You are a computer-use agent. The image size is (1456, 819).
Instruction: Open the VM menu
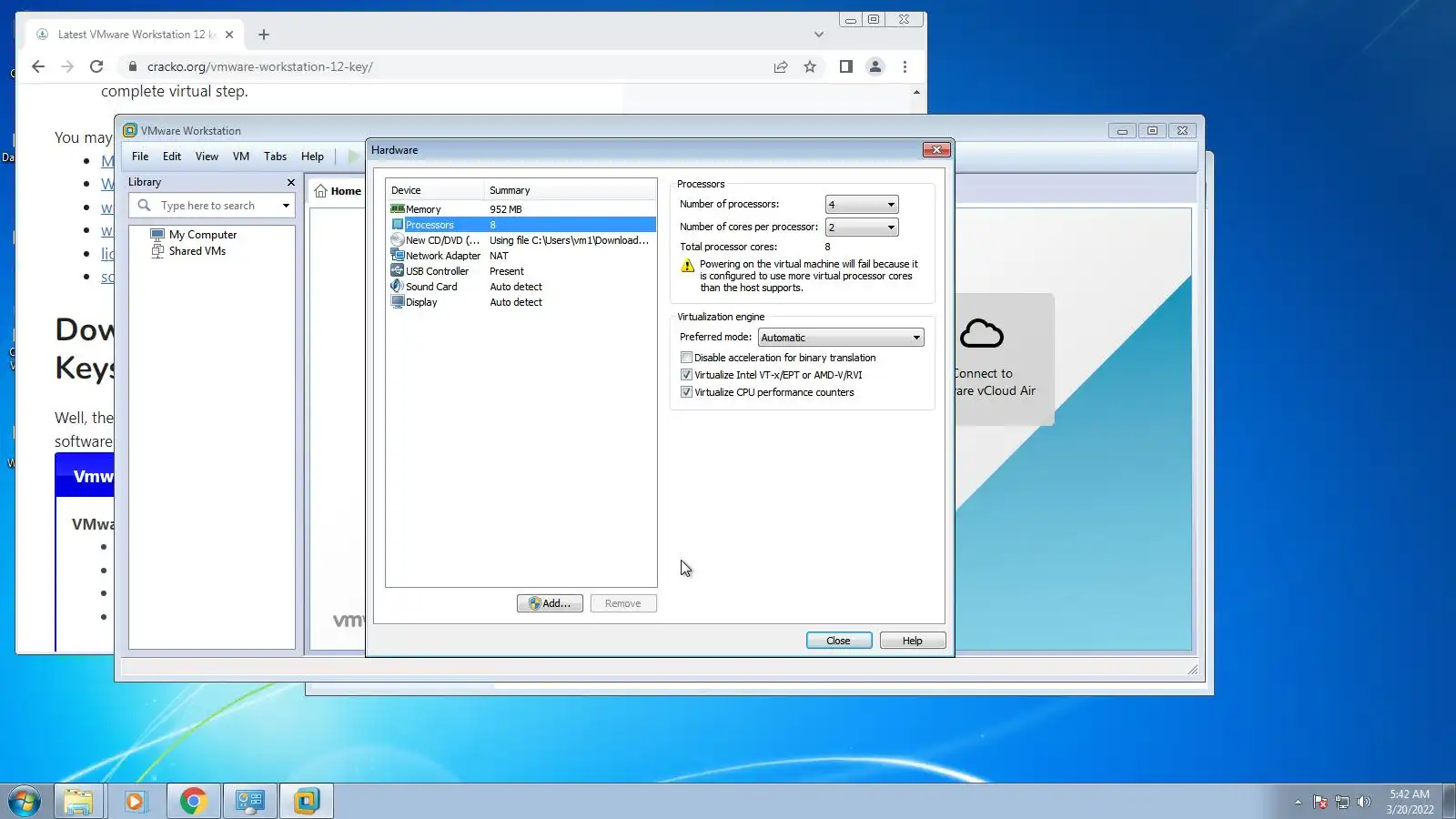(241, 157)
